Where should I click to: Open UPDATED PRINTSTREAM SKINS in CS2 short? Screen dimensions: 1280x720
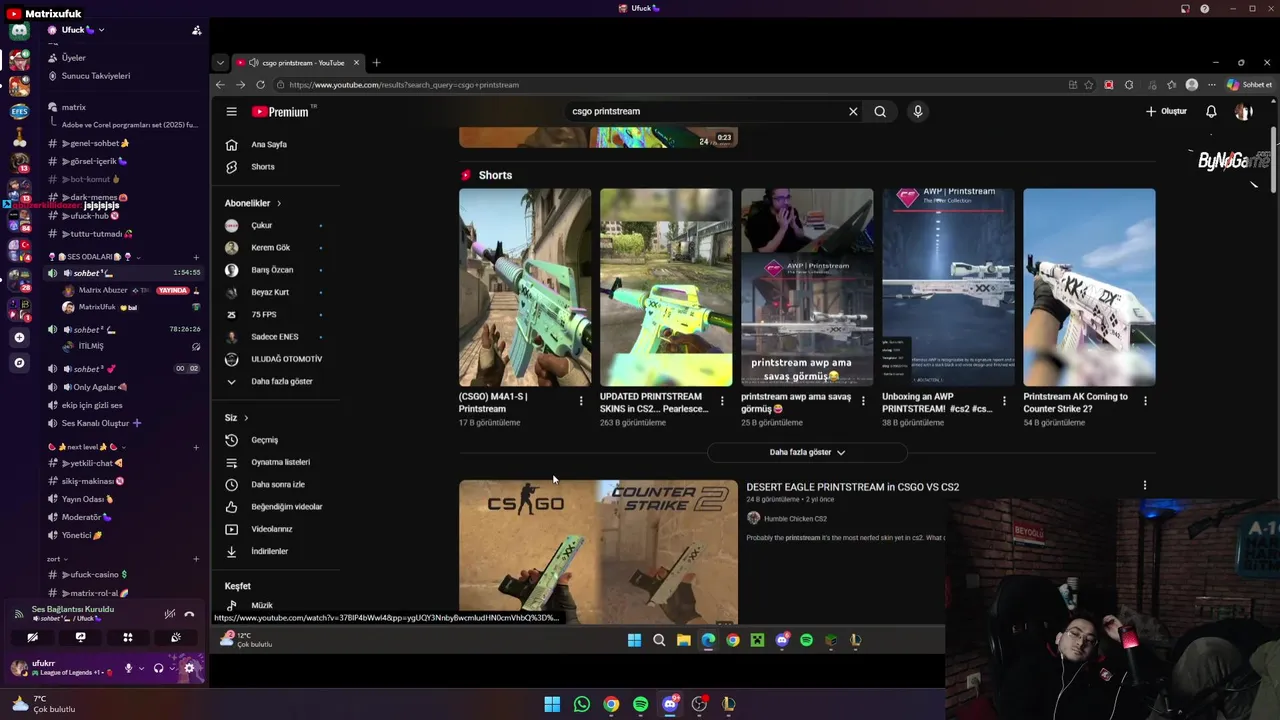[666, 287]
